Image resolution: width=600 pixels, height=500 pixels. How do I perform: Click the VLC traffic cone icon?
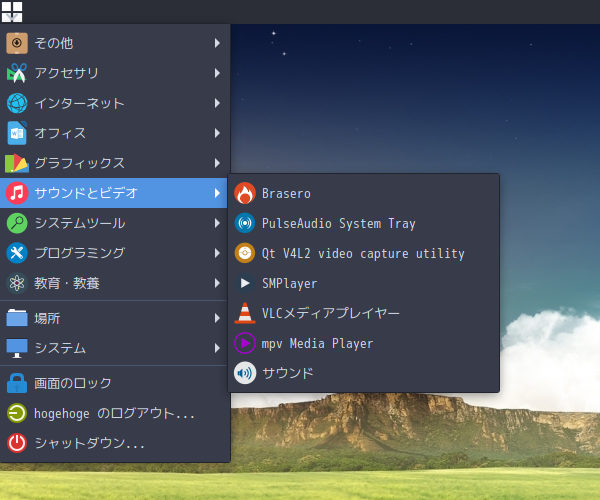click(245, 313)
